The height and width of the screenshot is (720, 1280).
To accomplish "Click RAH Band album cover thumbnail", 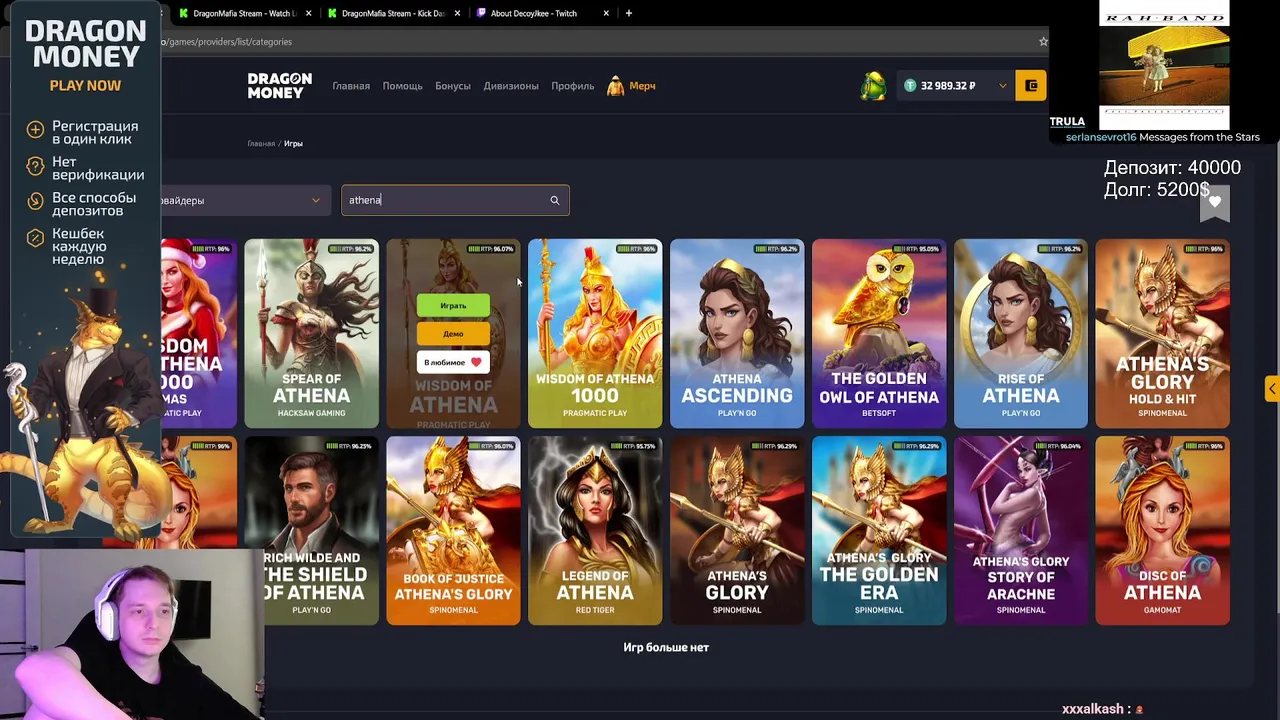I will (1164, 64).
